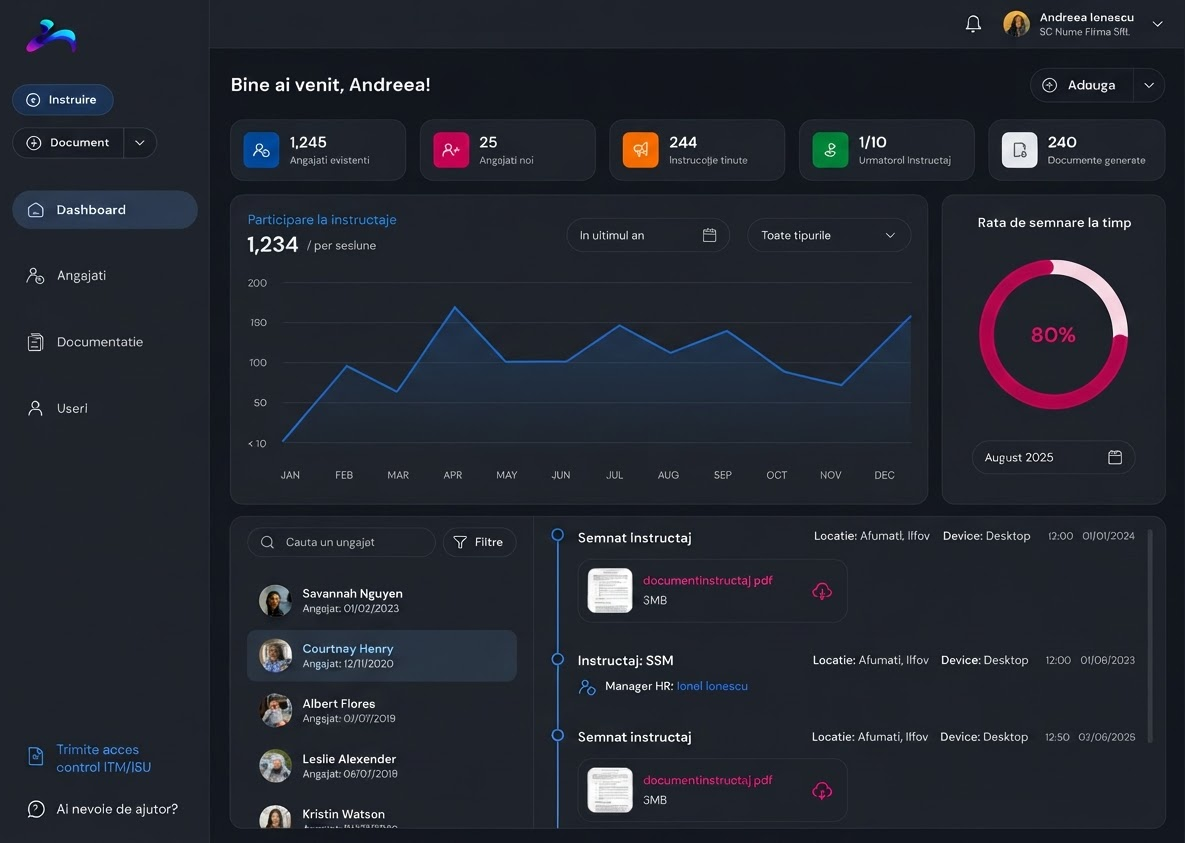Click the activity timeline vertical scrollbar
Viewport: 1185px width, 843px height.
(x=1150, y=635)
